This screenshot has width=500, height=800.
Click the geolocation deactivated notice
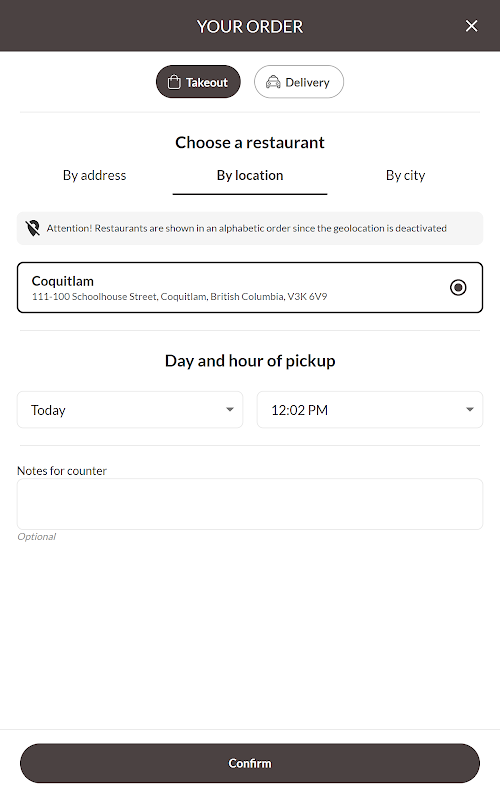(250, 229)
